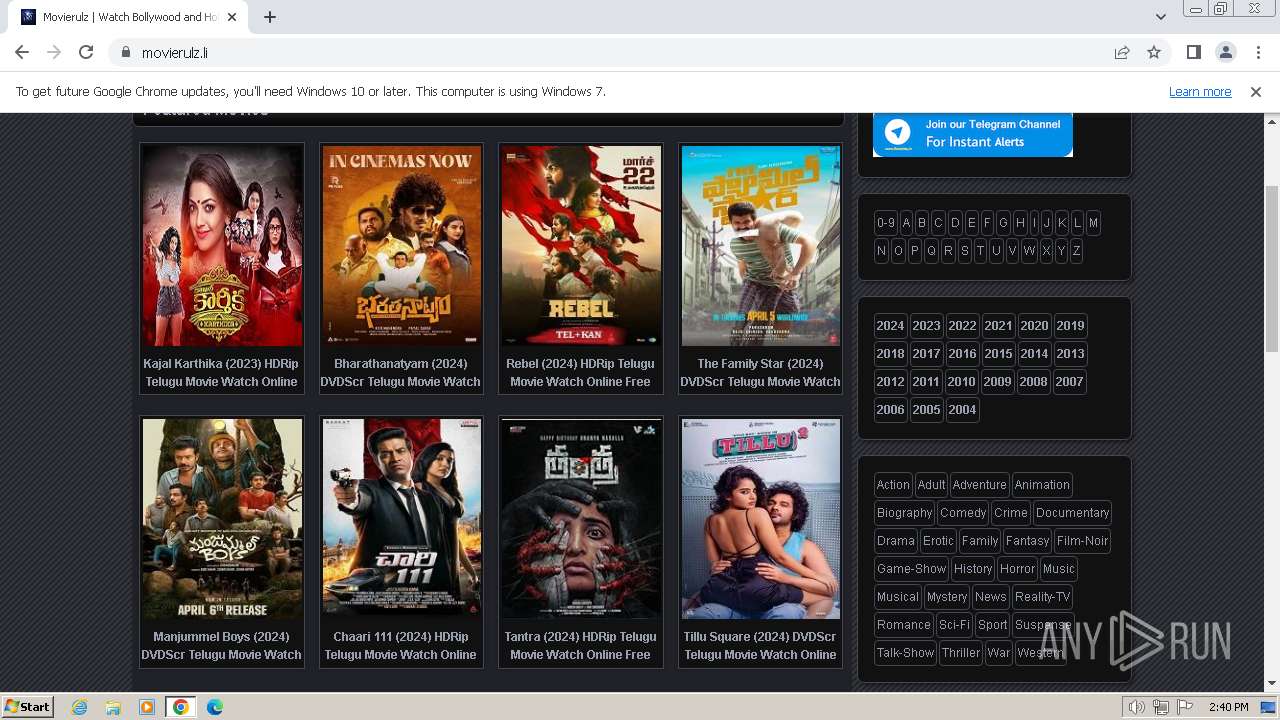Open The Family Star movie poster

(x=761, y=245)
